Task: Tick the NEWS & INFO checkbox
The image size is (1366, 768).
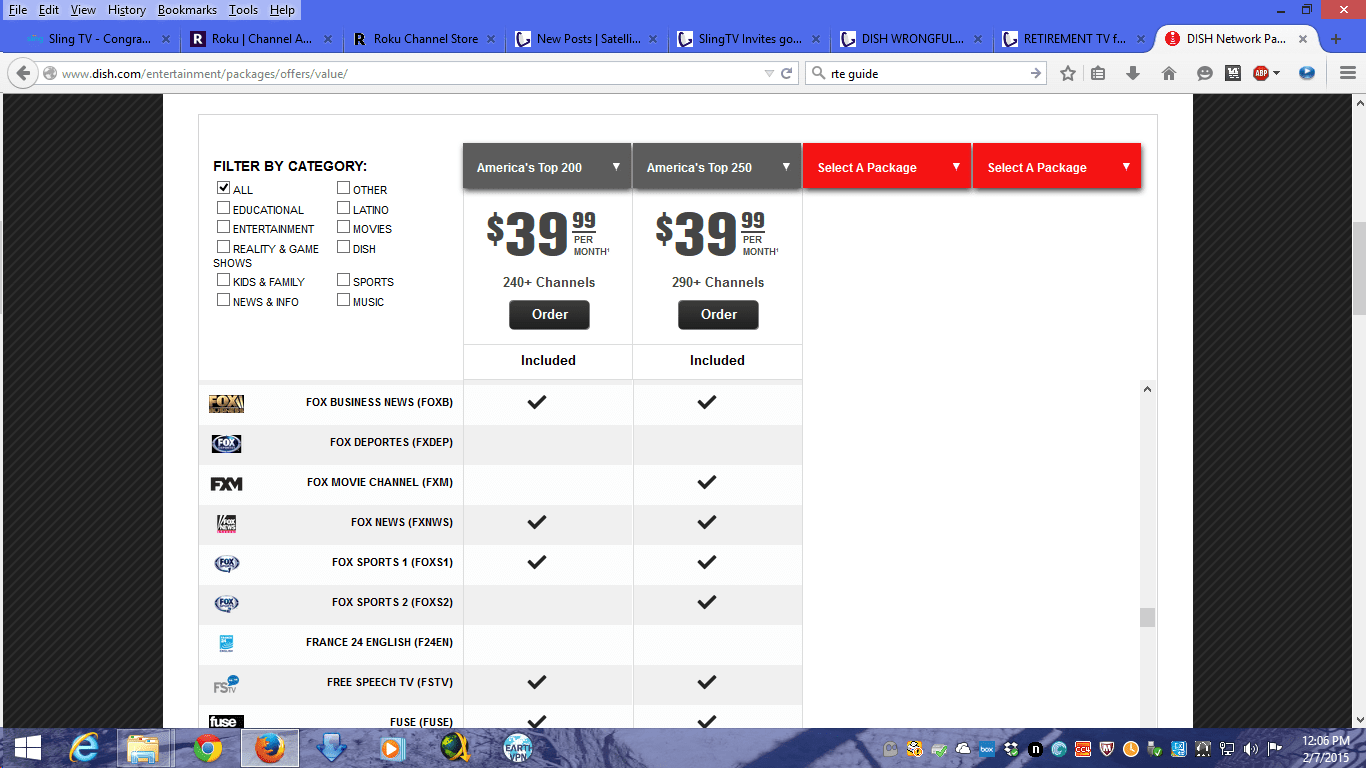Action: pyautogui.click(x=224, y=300)
